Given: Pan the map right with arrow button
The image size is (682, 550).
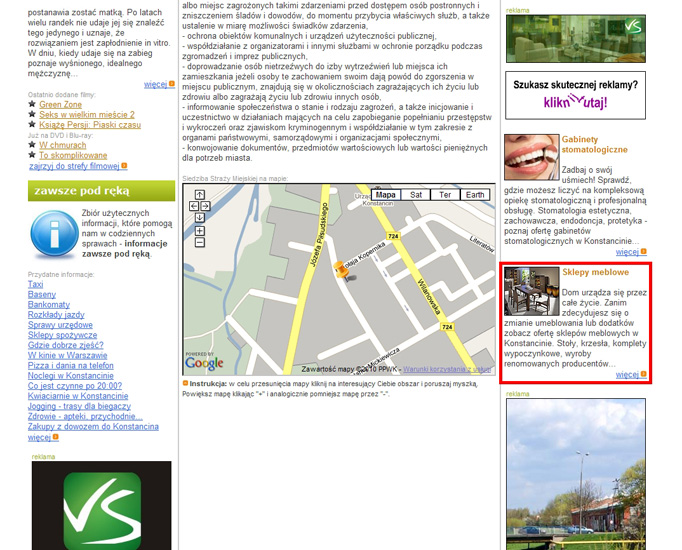Looking at the screenshot, I should point(205,206).
